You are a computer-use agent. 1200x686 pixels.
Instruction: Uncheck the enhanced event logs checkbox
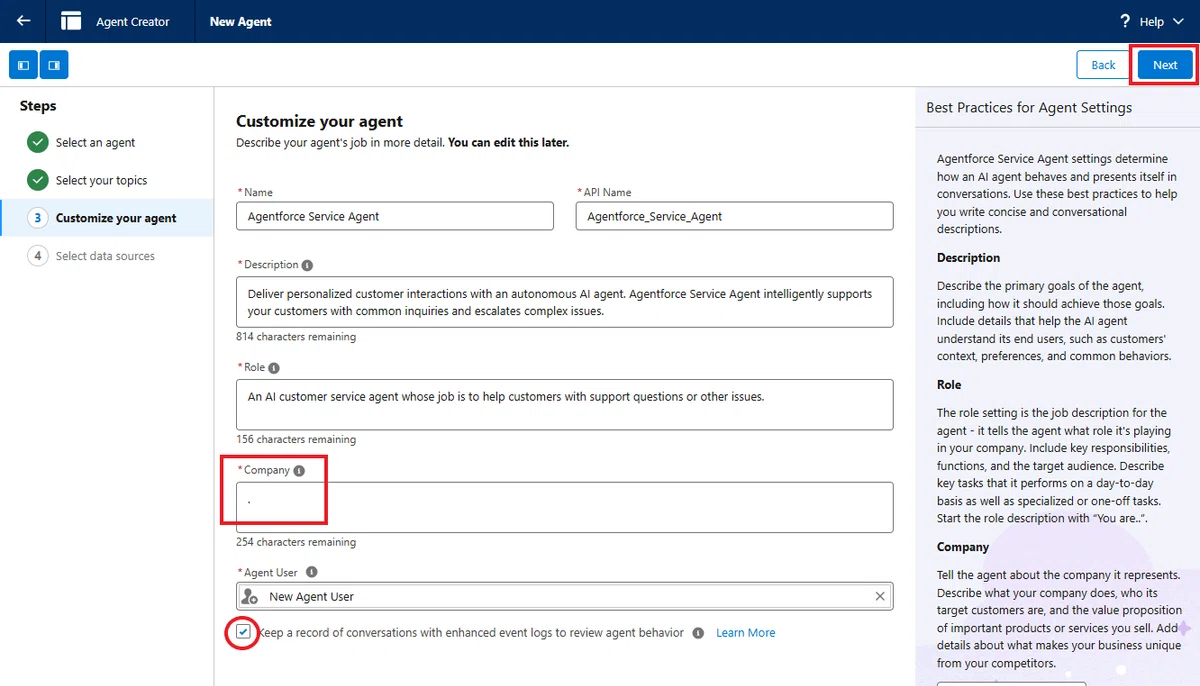pyautogui.click(x=244, y=633)
